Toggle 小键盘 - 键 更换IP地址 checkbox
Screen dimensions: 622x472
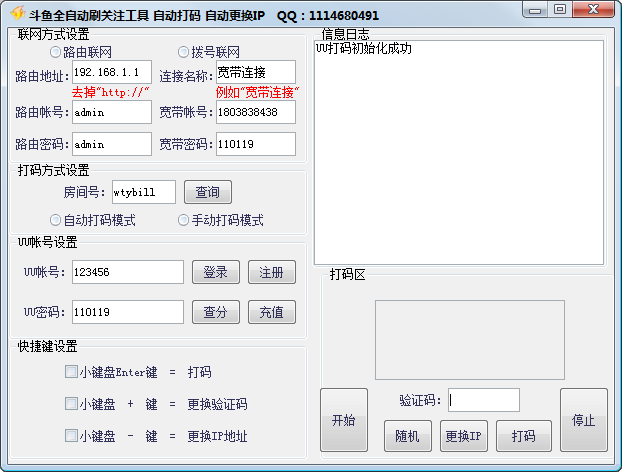(x=71, y=436)
